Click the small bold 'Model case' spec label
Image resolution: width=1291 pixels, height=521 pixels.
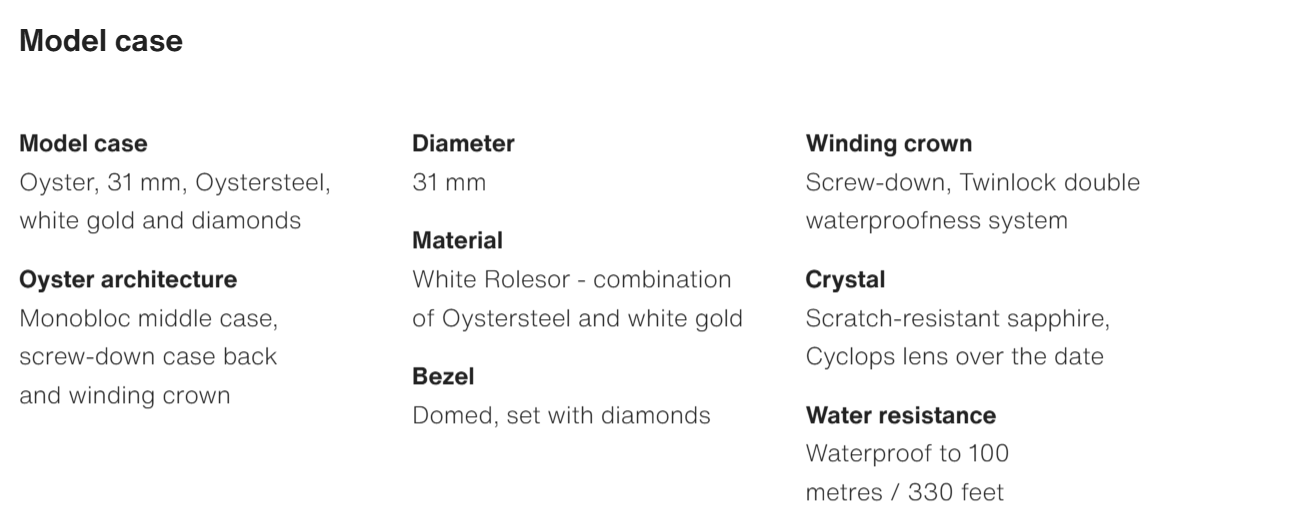click(83, 143)
